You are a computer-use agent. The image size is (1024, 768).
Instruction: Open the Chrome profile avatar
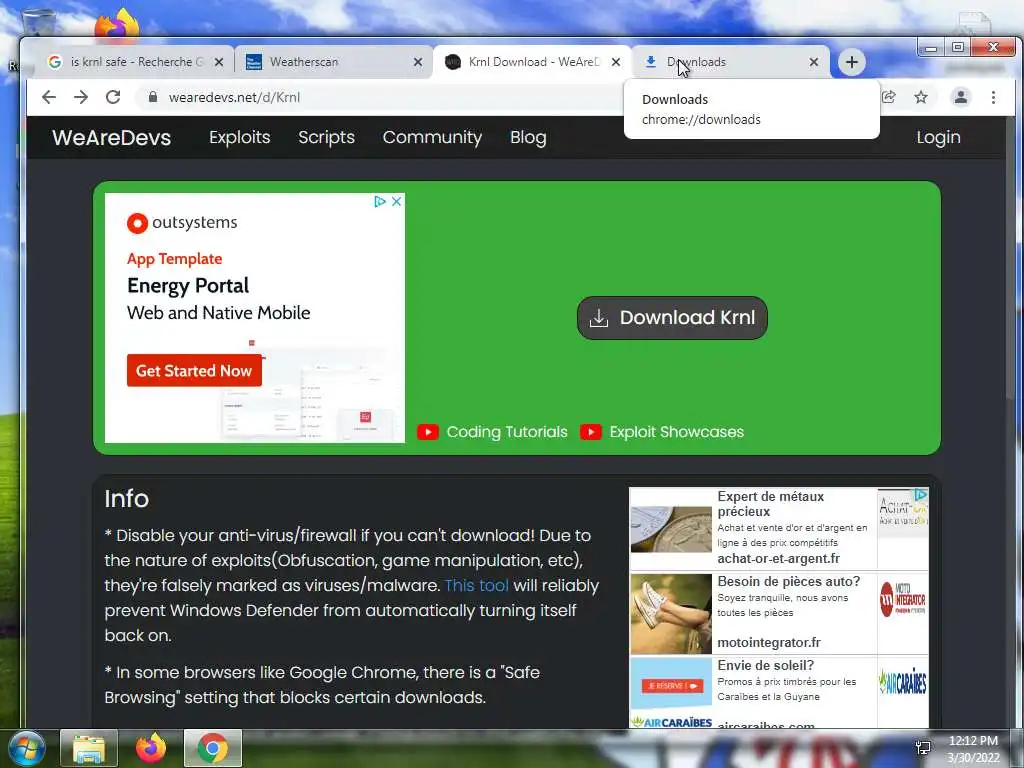pyautogui.click(x=961, y=97)
